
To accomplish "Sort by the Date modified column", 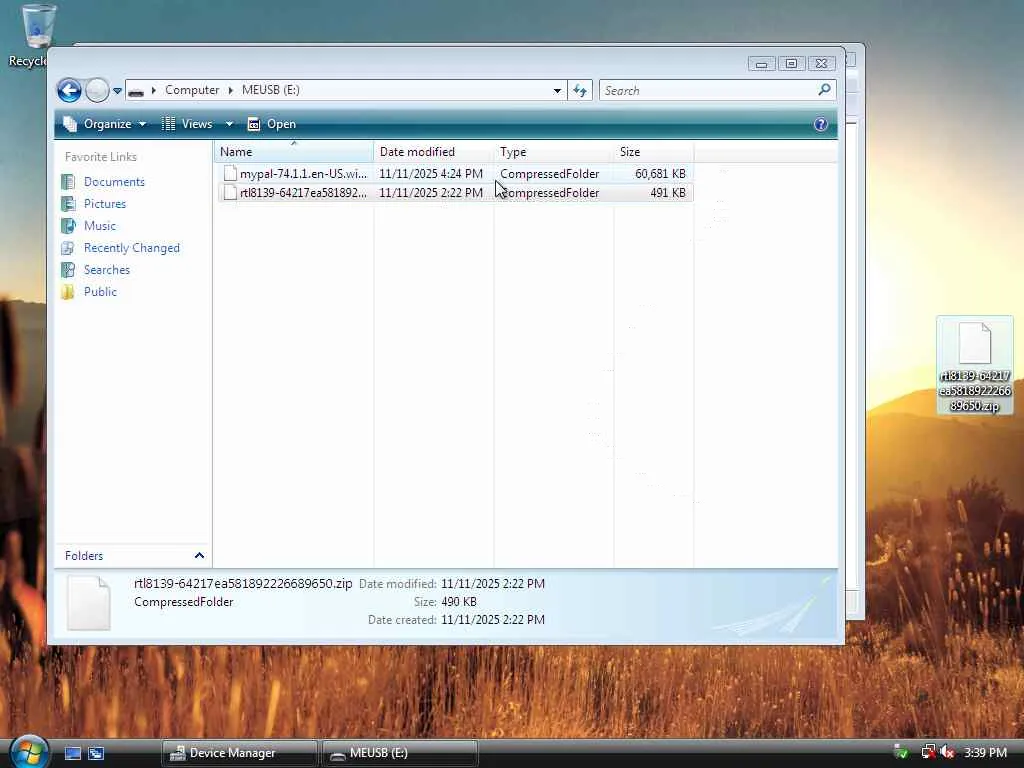I will coord(434,152).
